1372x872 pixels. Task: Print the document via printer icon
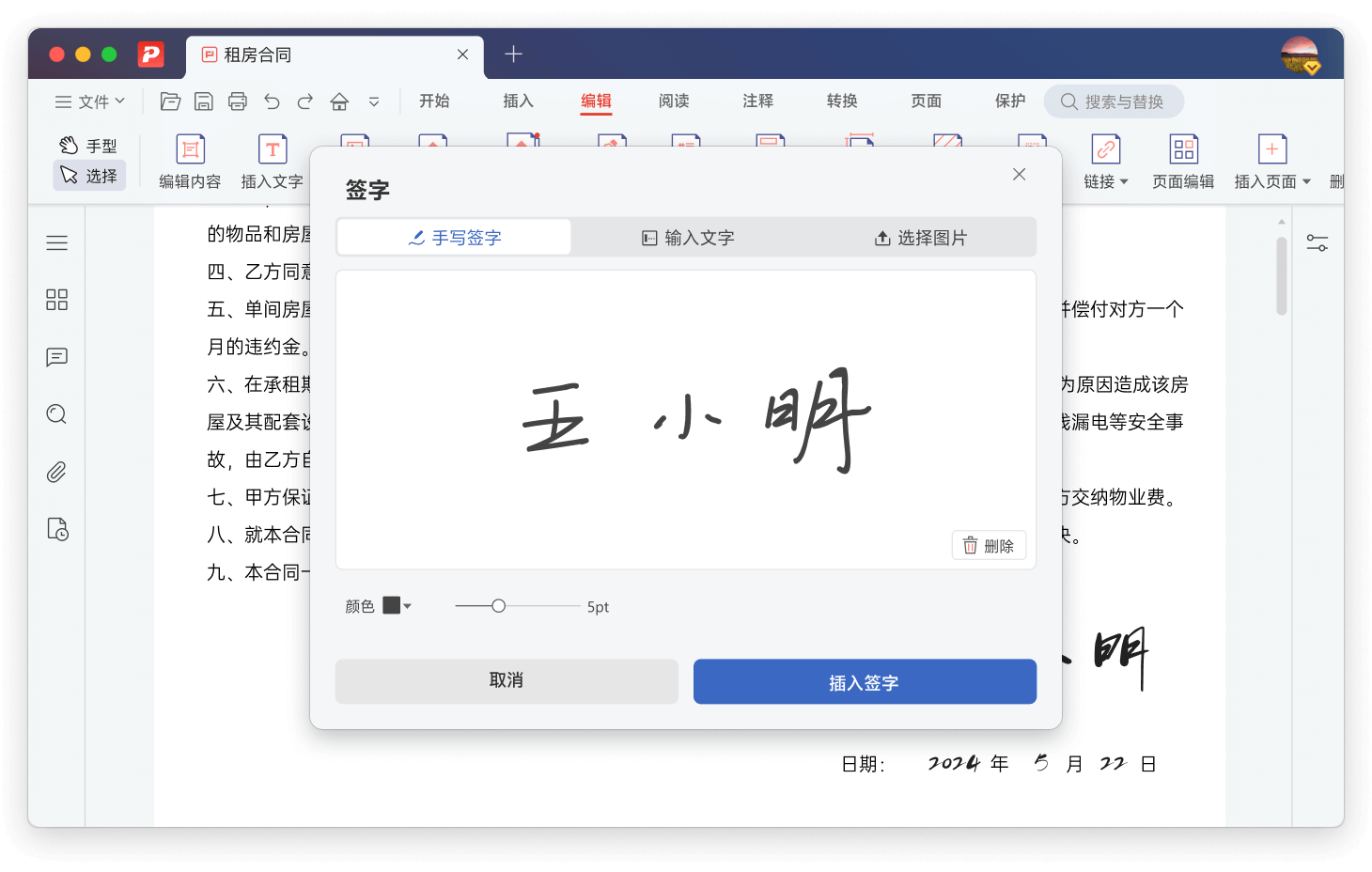[x=238, y=101]
